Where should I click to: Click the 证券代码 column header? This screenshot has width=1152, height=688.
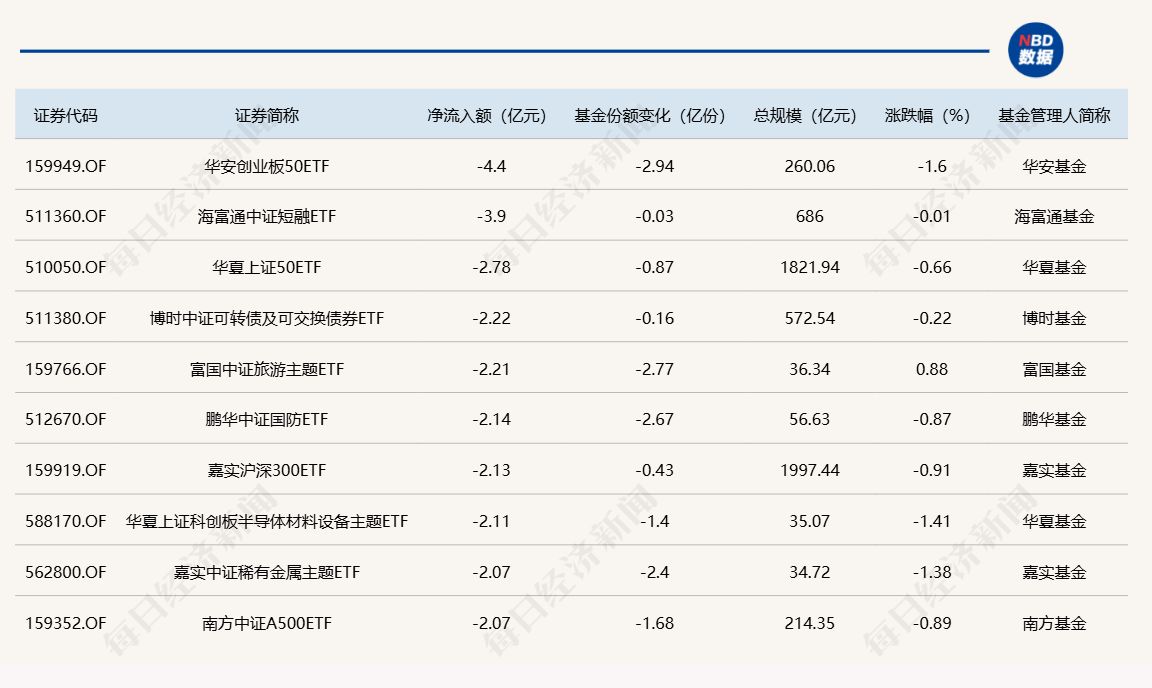tap(66, 115)
